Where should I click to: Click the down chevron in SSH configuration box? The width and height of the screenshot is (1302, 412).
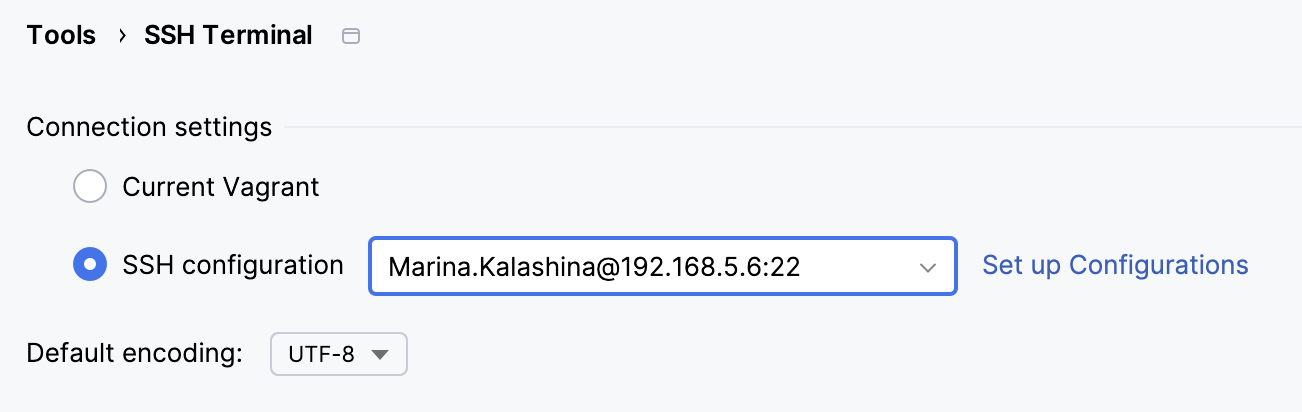pyautogui.click(x=927, y=267)
